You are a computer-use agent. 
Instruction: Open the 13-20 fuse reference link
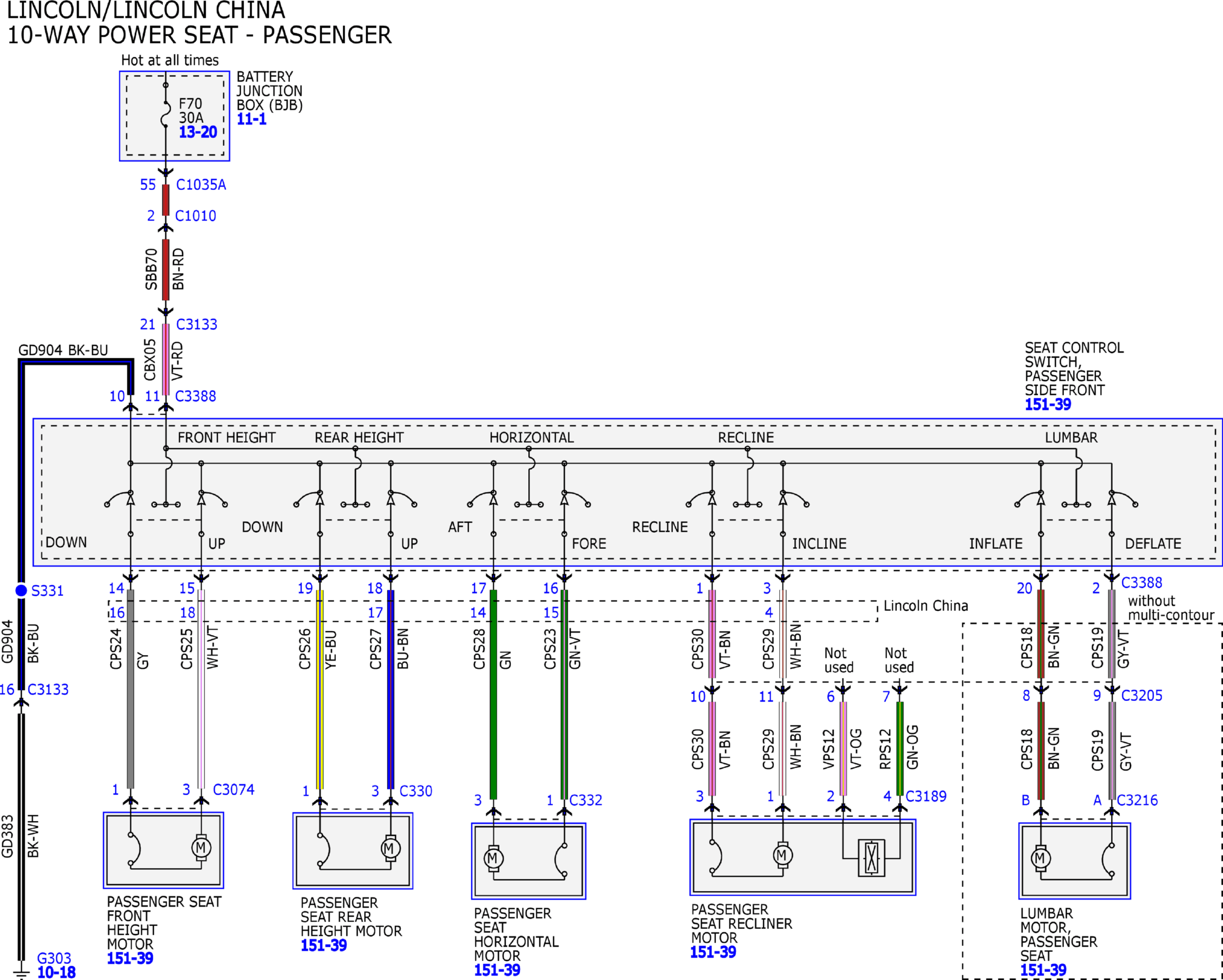[x=198, y=132]
